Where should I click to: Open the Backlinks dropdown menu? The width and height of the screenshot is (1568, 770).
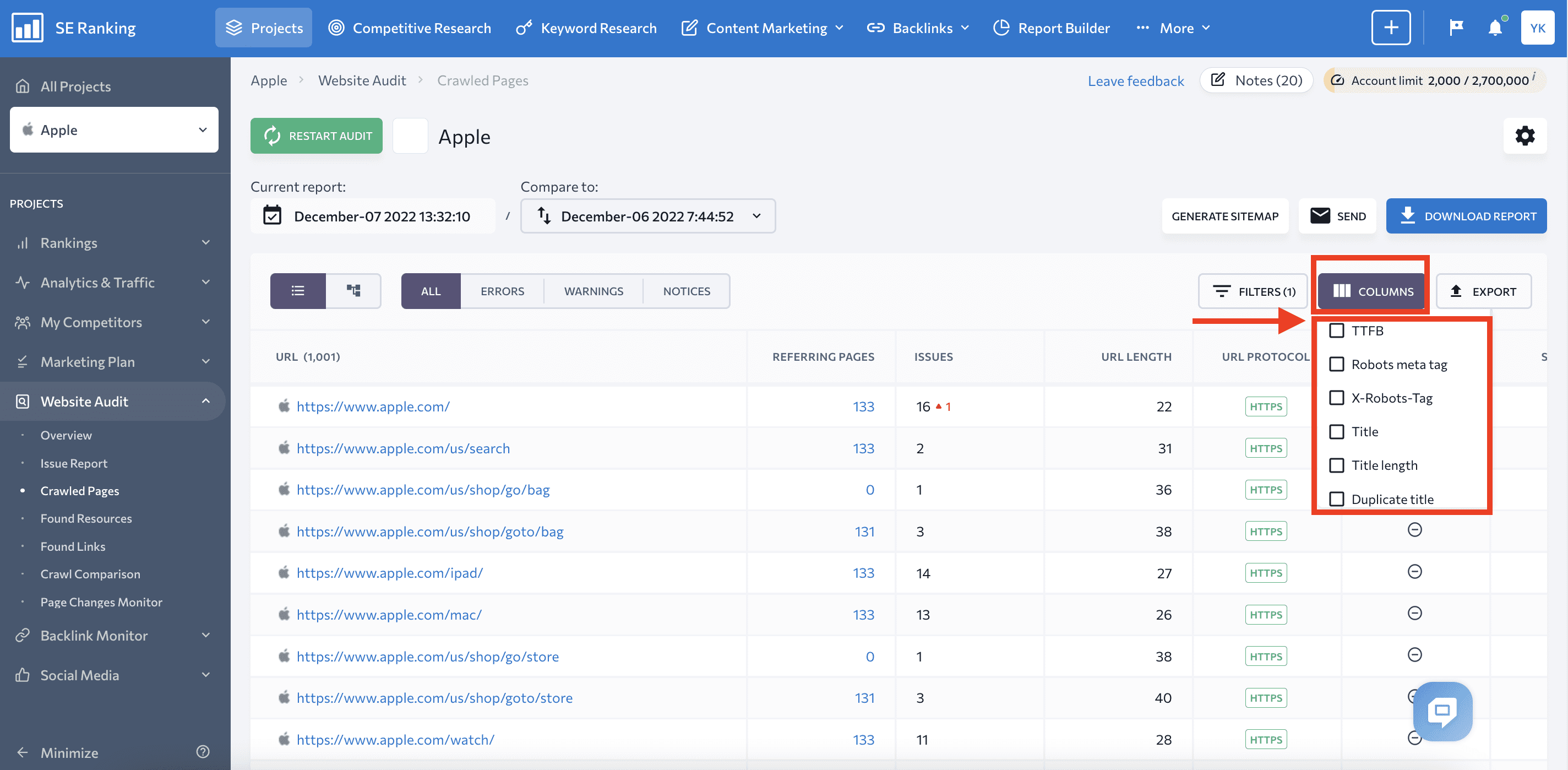click(918, 28)
